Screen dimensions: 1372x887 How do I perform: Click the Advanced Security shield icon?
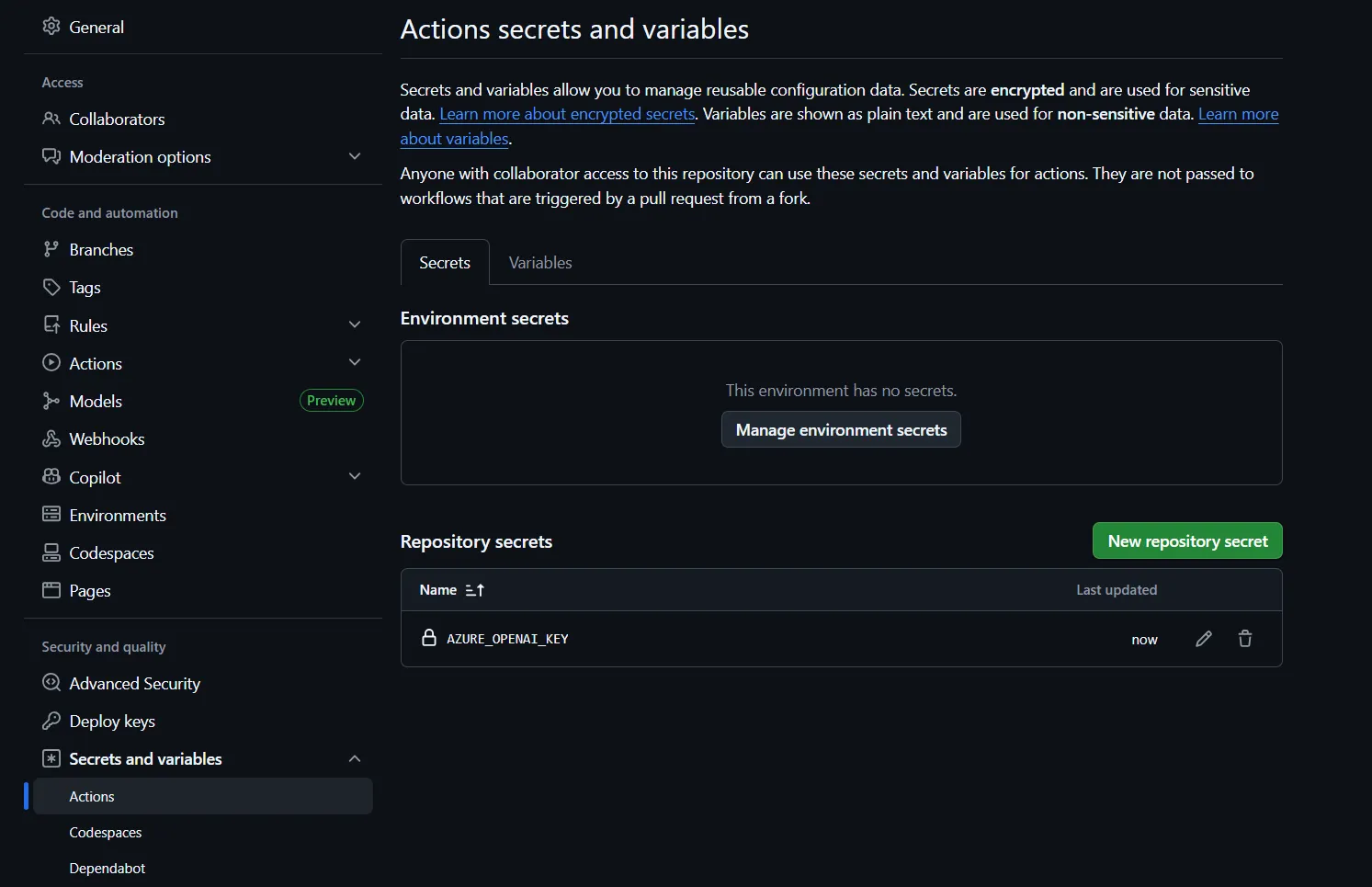[x=51, y=683]
